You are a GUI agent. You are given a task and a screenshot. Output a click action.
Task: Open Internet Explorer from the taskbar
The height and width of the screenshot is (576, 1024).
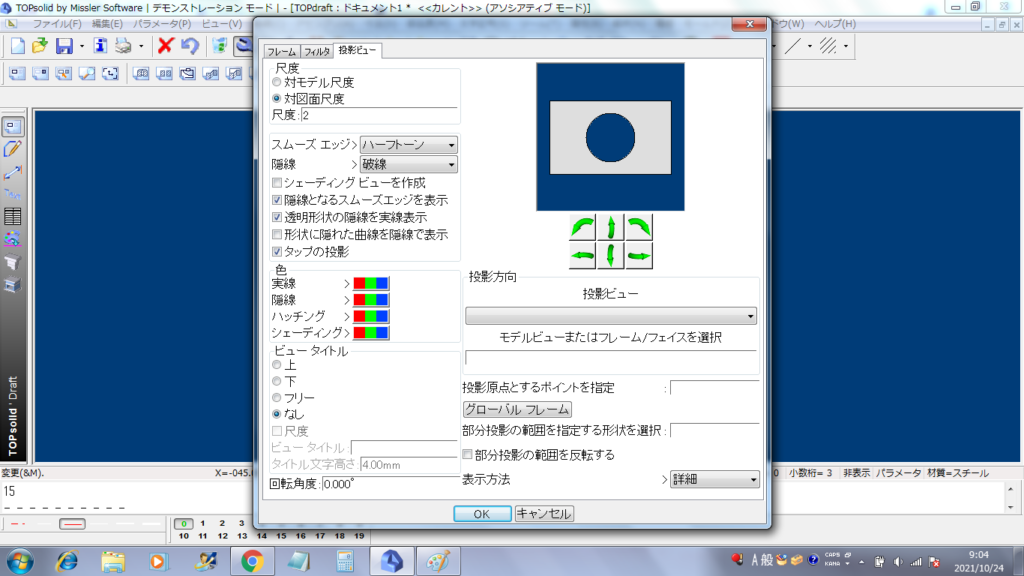(x=67, y=561)
